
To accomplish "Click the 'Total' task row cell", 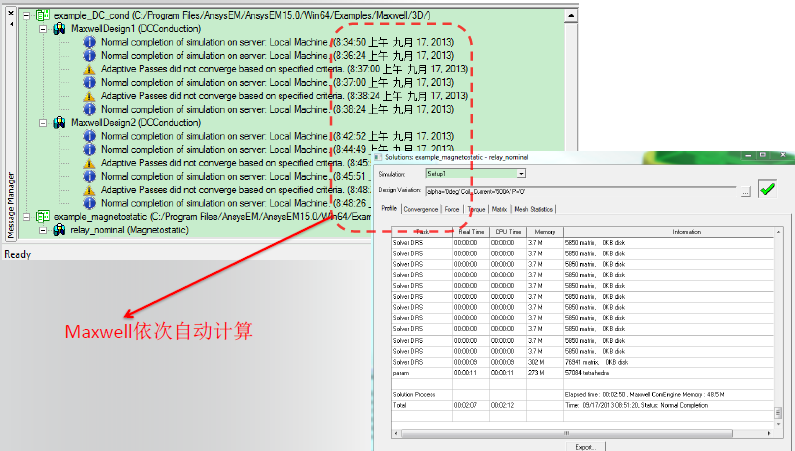I will point(422,405).
